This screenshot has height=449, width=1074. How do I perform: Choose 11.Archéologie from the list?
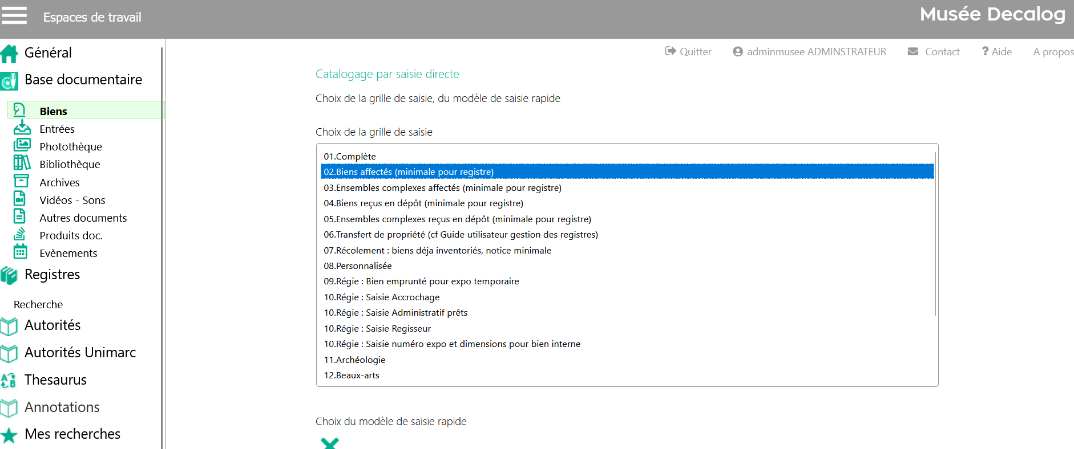(x=357, y=359)
